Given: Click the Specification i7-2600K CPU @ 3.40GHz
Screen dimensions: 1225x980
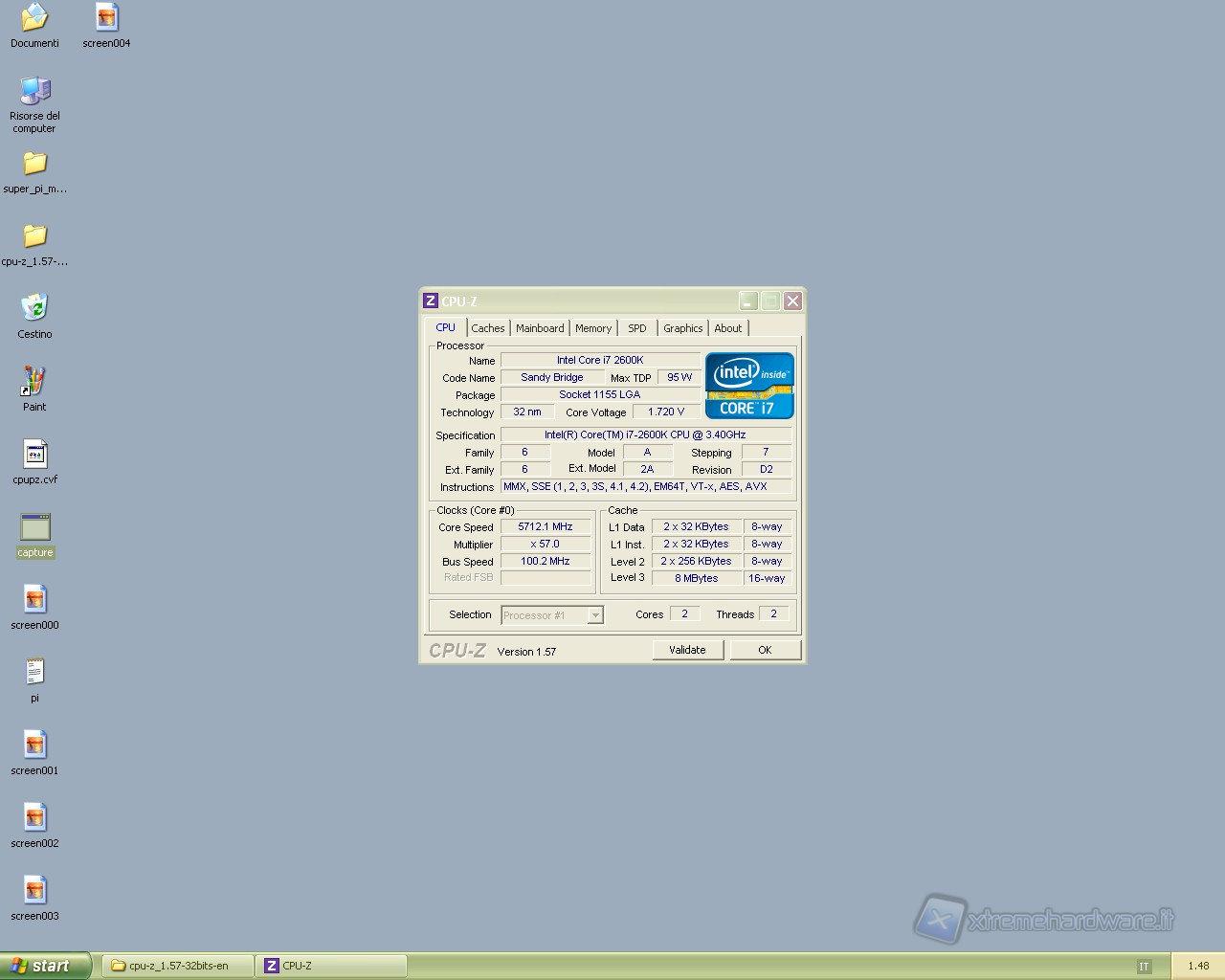Looking at the screenshot, I should click(x=646, y=434).
